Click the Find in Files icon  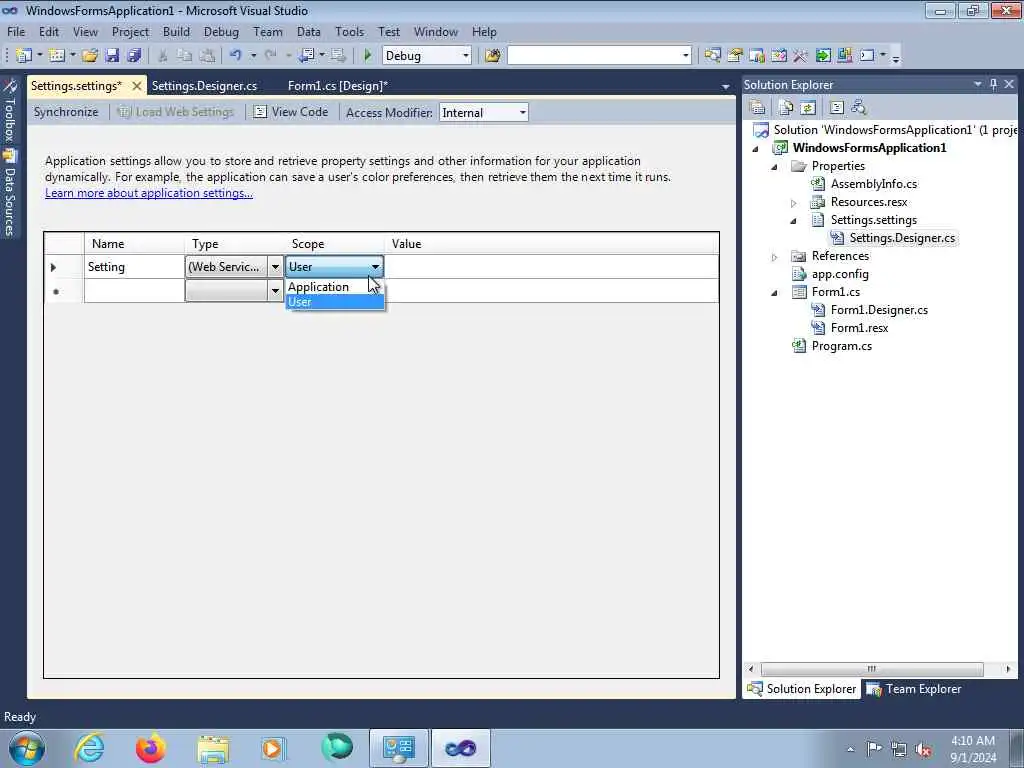click(x=493, y=56)
